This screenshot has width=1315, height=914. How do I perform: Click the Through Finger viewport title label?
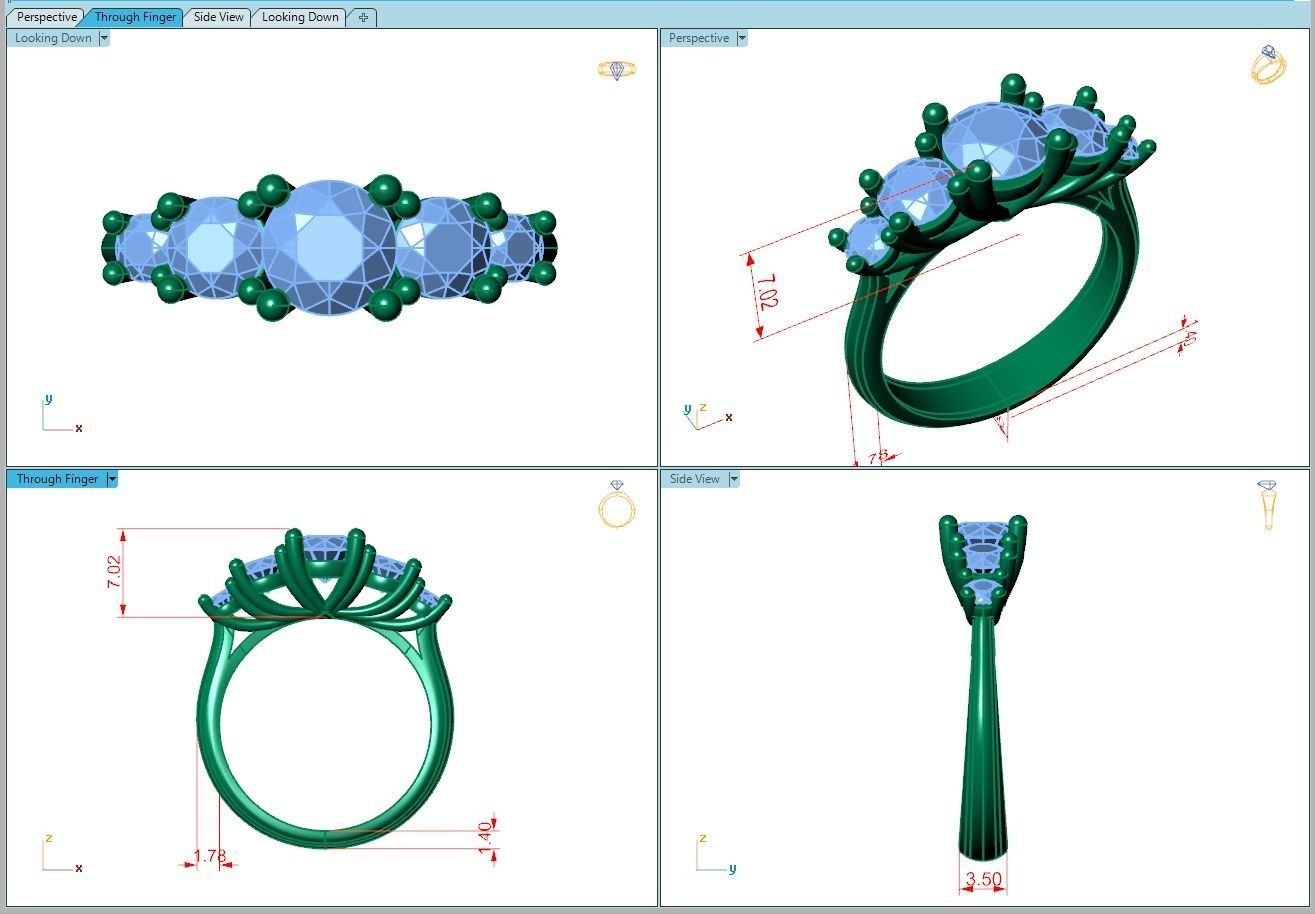click(57, 479)
